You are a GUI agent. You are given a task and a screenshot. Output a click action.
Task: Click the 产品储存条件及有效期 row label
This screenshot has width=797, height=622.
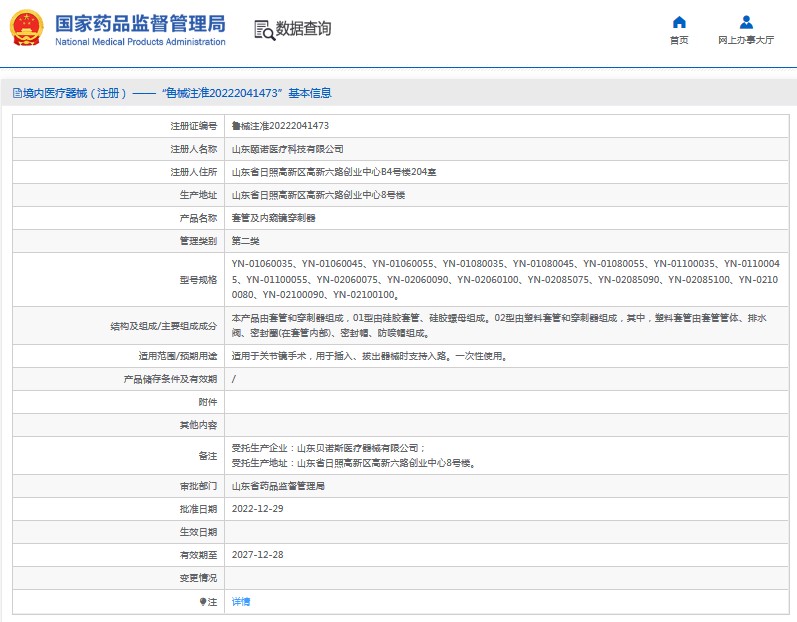click(170, 379)
